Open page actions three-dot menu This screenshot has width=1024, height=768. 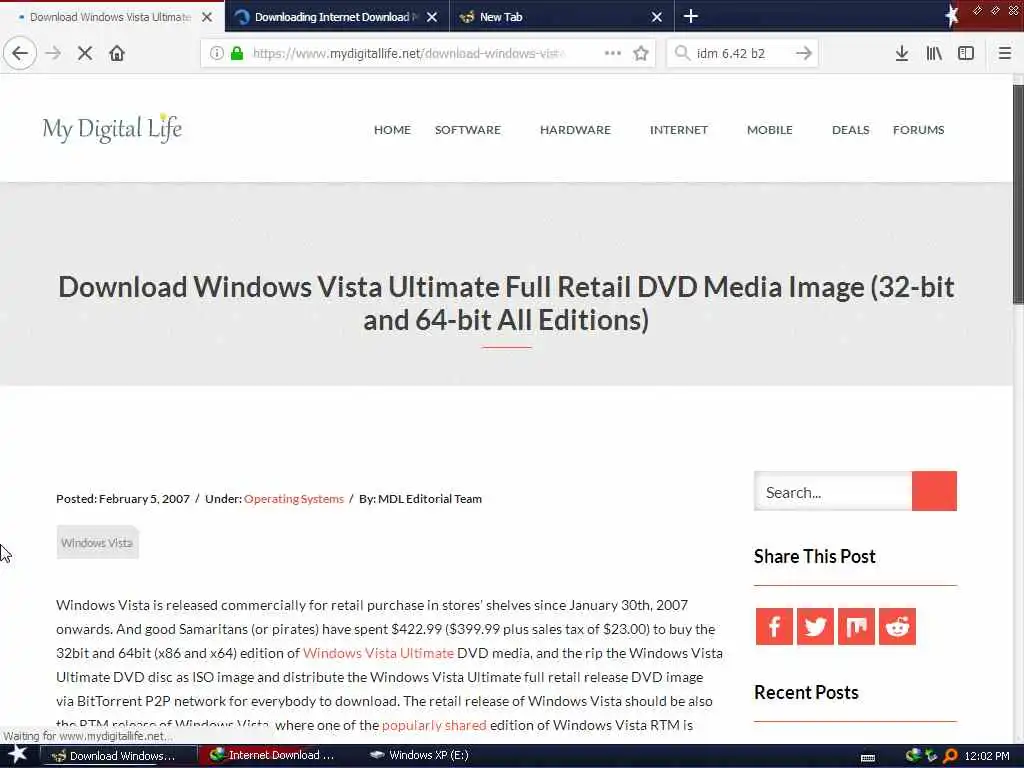coord(613,53)
